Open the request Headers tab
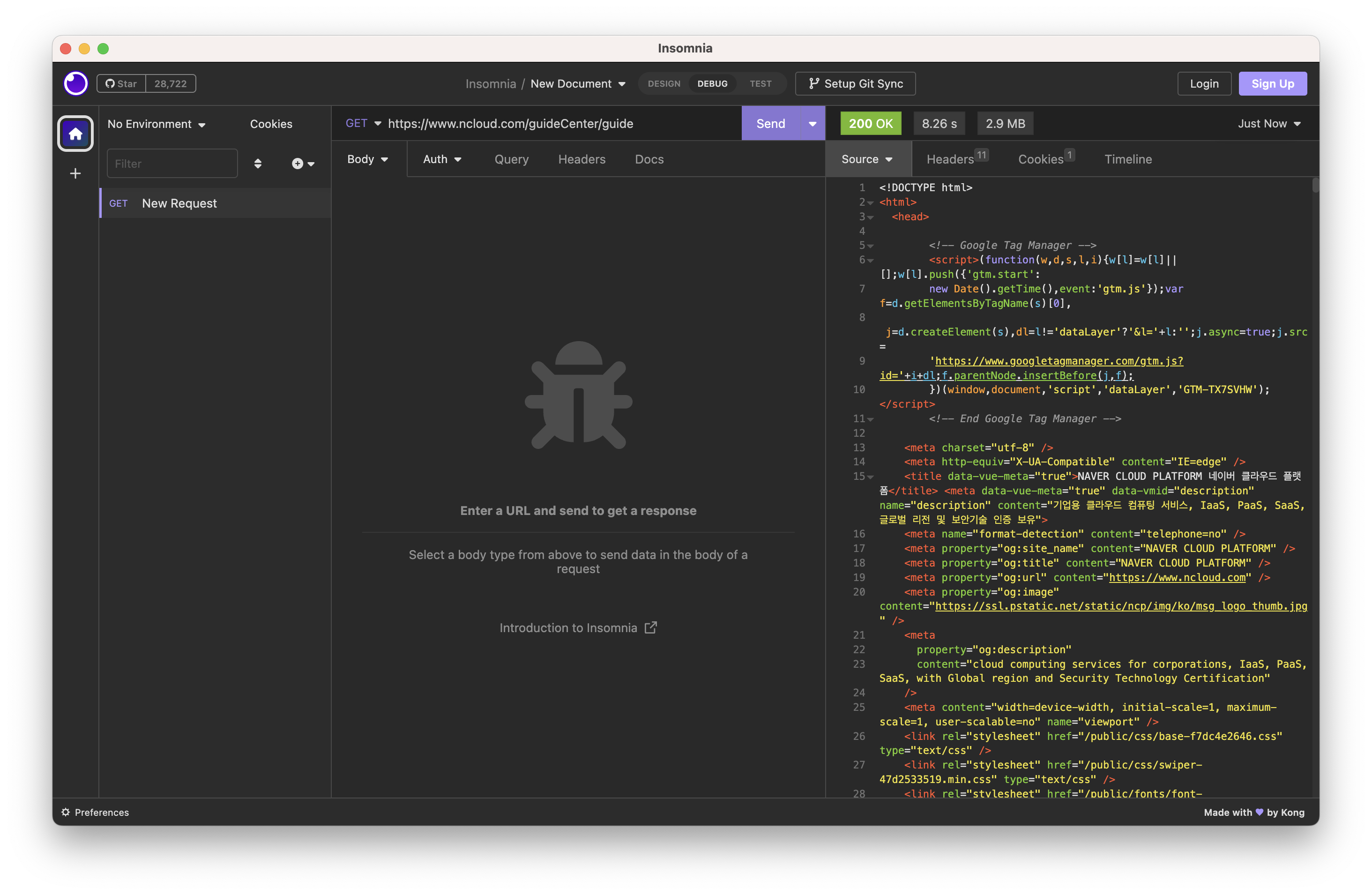Image resolution: width=1372 pixels, height=895 pixels. [581, 159]
